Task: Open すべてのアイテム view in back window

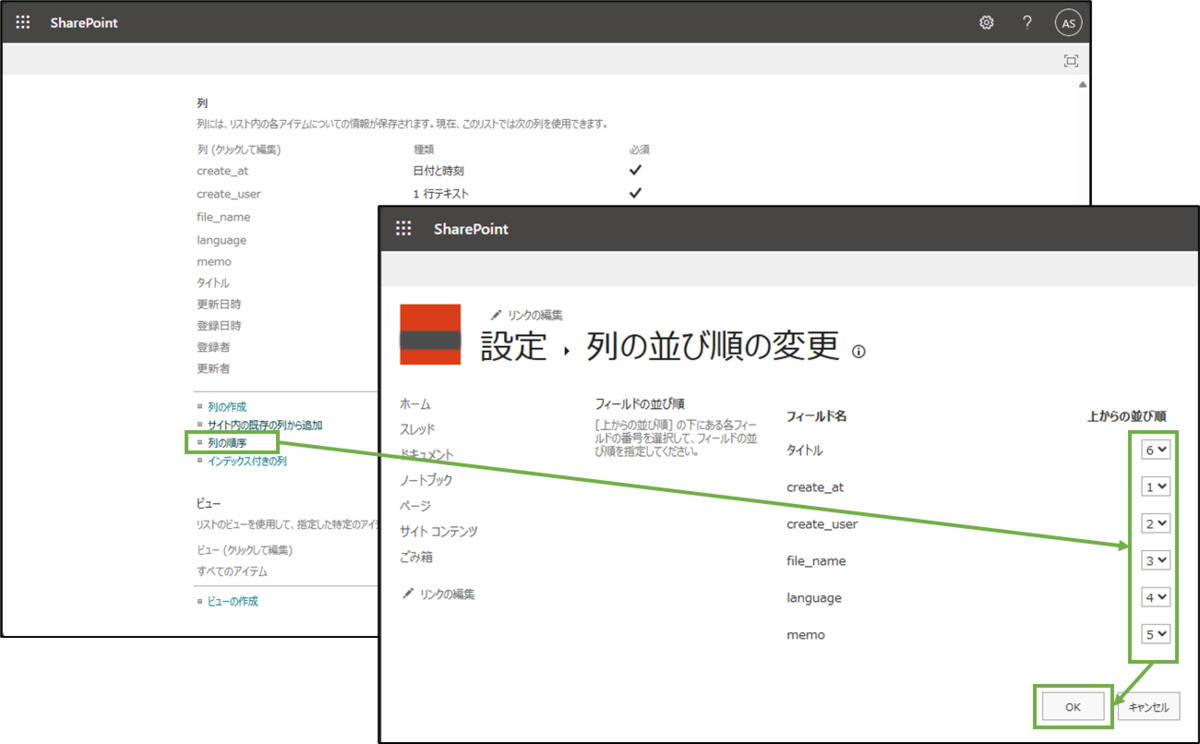Action: point(232,571)
